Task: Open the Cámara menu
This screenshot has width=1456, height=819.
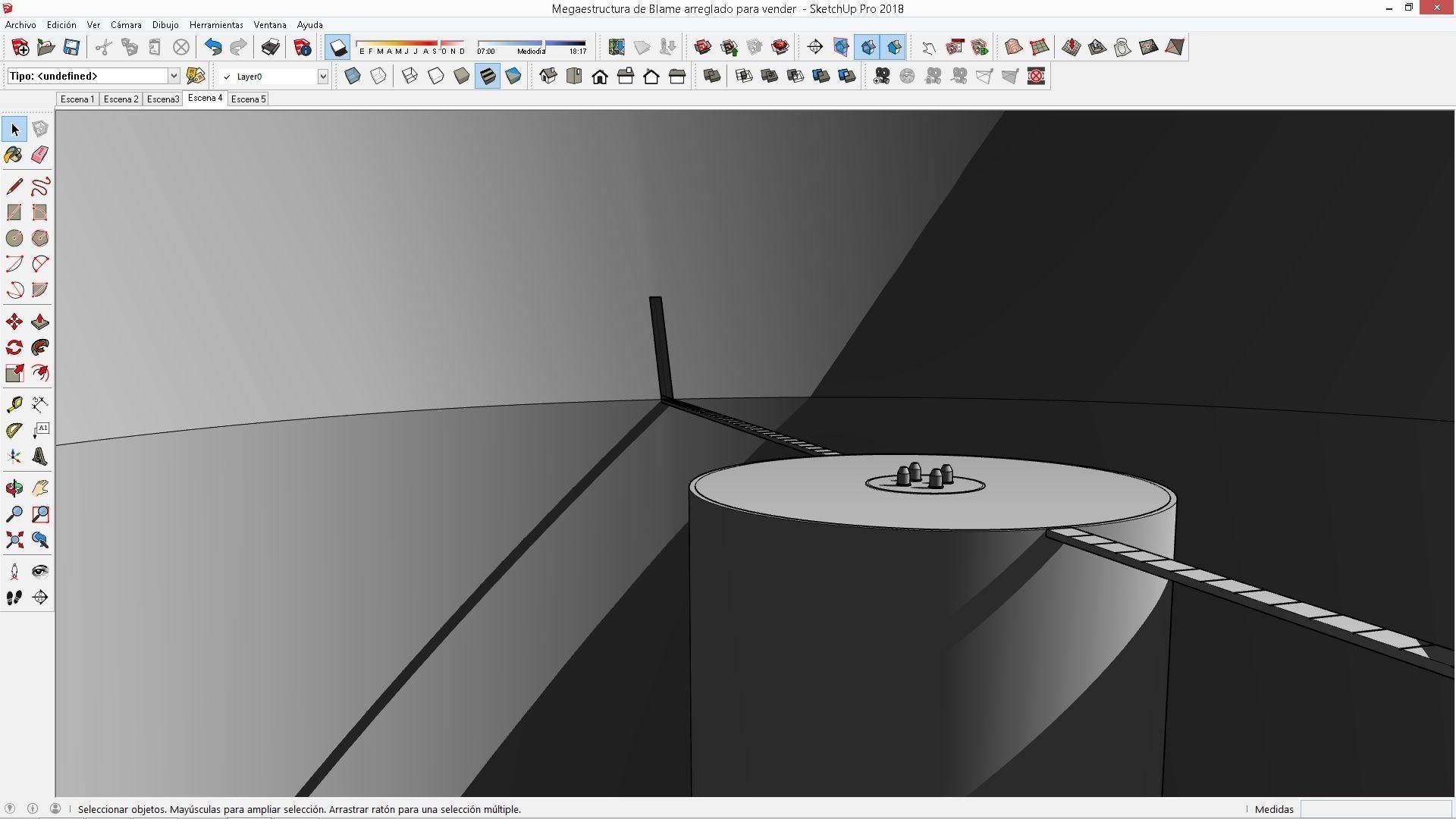Action: [x=126, y=25]
